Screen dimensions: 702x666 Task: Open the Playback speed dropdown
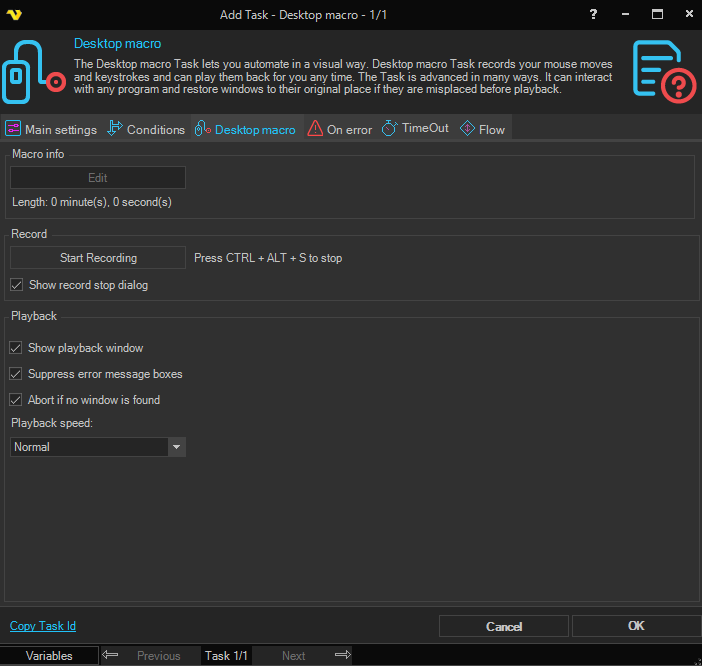point(176,447)
